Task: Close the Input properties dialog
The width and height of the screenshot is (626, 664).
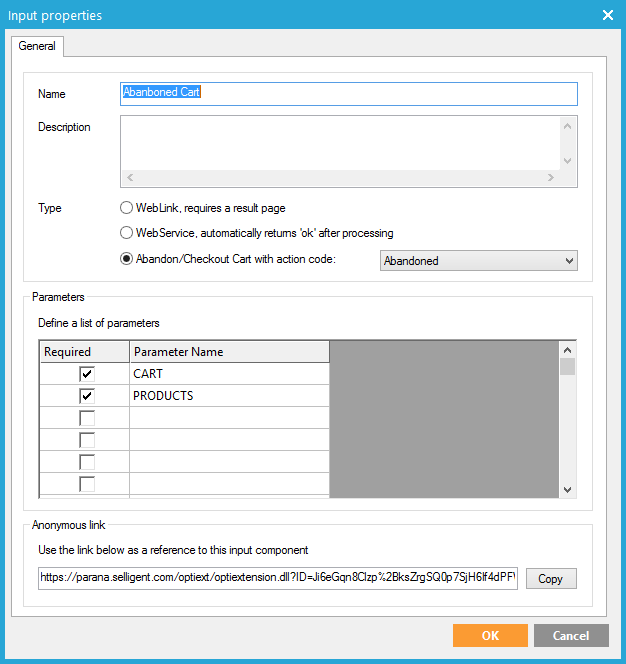Action: click(x=607, y=15)
